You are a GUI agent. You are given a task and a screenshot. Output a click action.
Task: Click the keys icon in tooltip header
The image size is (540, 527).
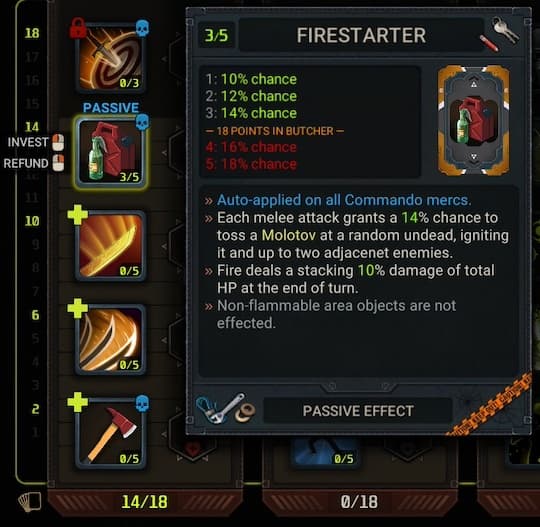tap(506, 30)
